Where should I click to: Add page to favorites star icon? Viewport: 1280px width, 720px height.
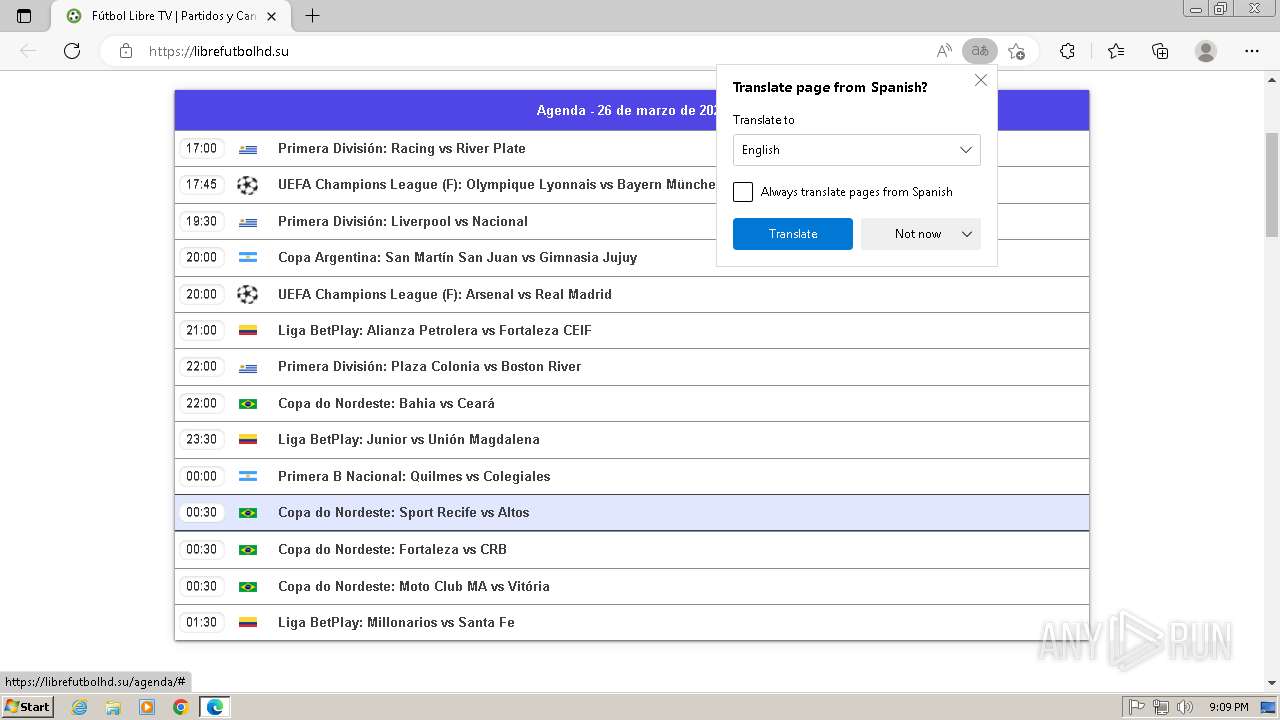[1017, 51]
